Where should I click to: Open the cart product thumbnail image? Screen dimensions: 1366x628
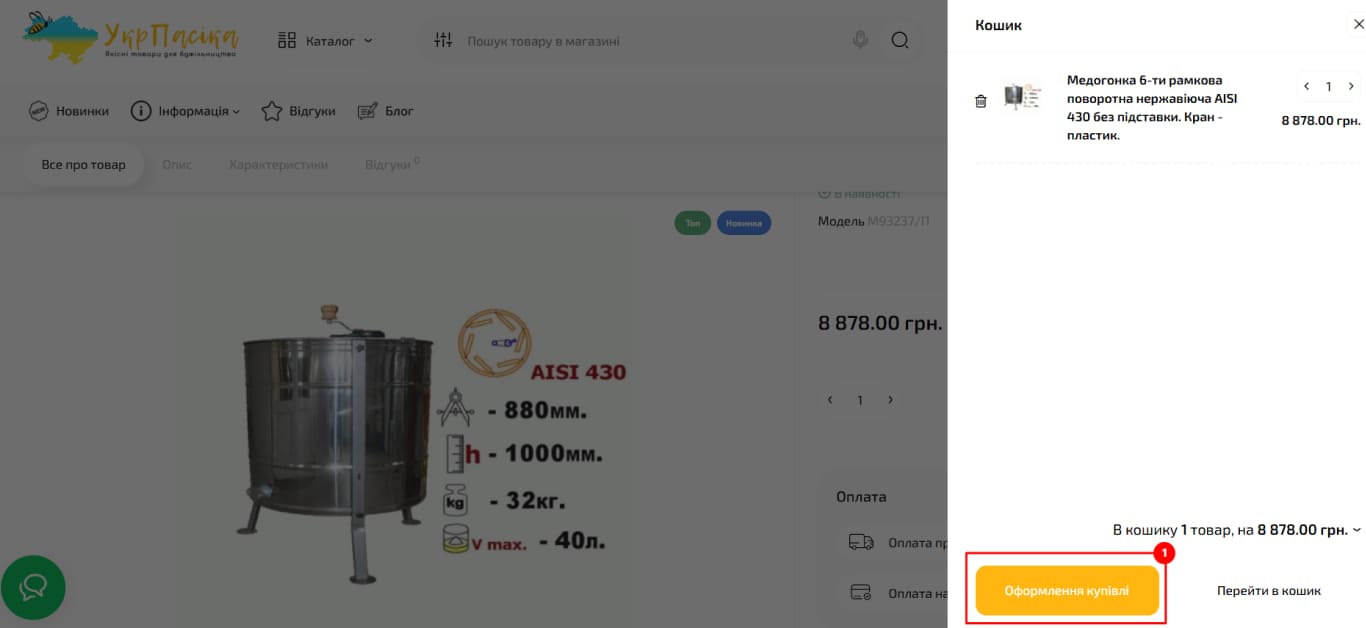click(1023, 98)
